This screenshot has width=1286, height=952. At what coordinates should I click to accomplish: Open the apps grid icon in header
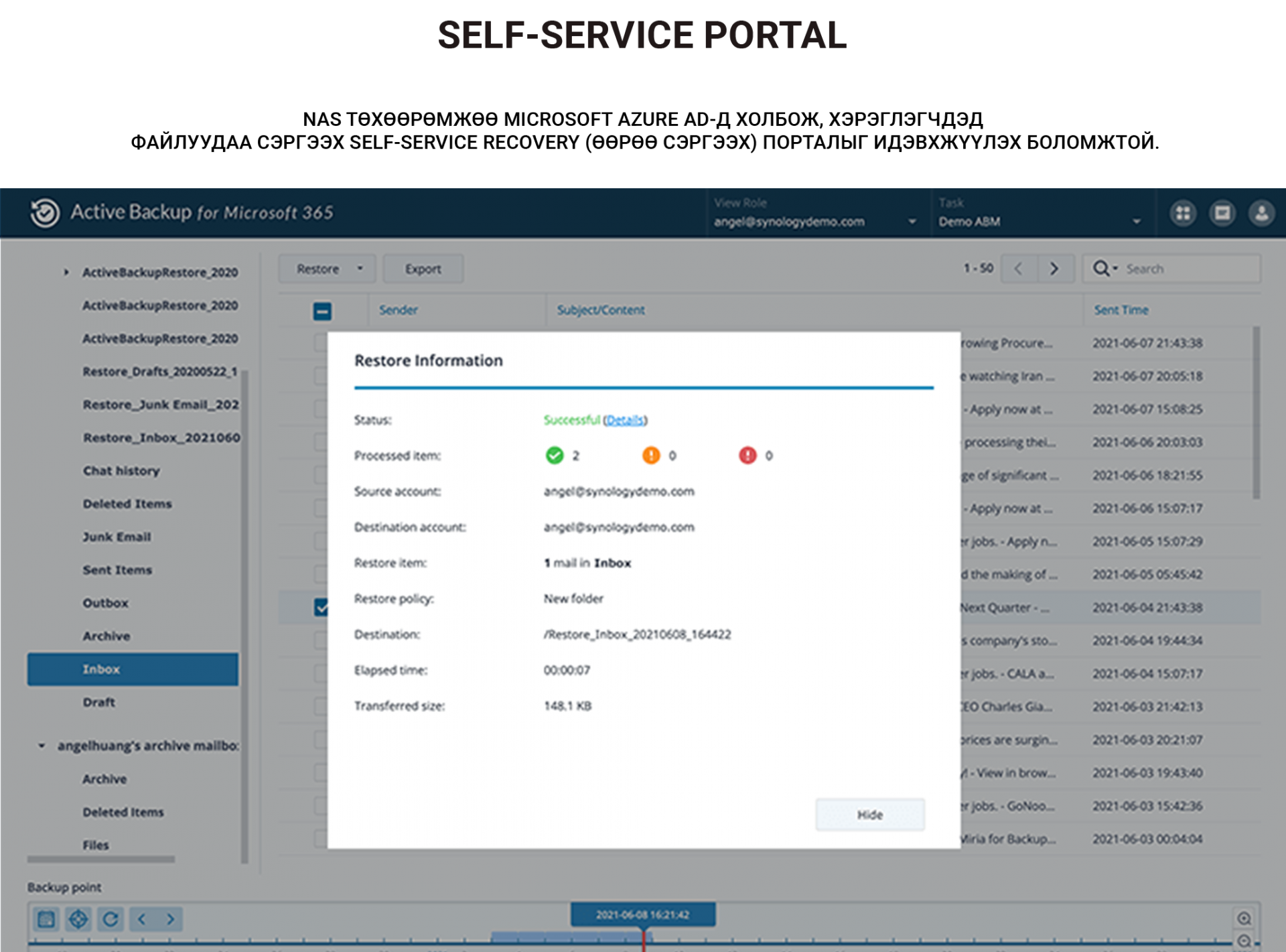click(x=1183, y=213)
